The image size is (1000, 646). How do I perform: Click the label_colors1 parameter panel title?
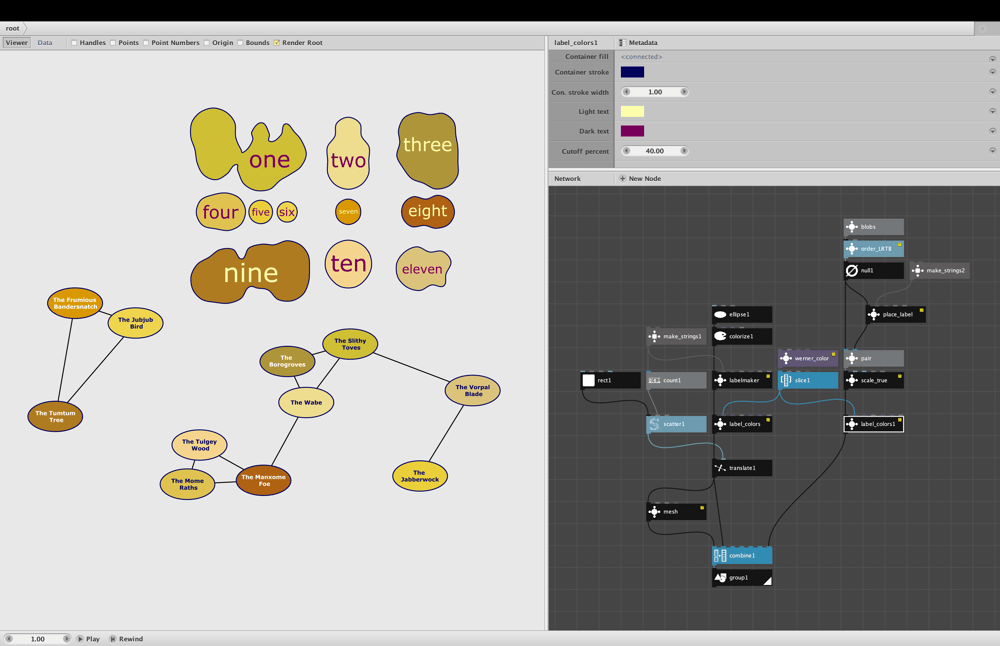pyautogui.click(x=576, y=43)
